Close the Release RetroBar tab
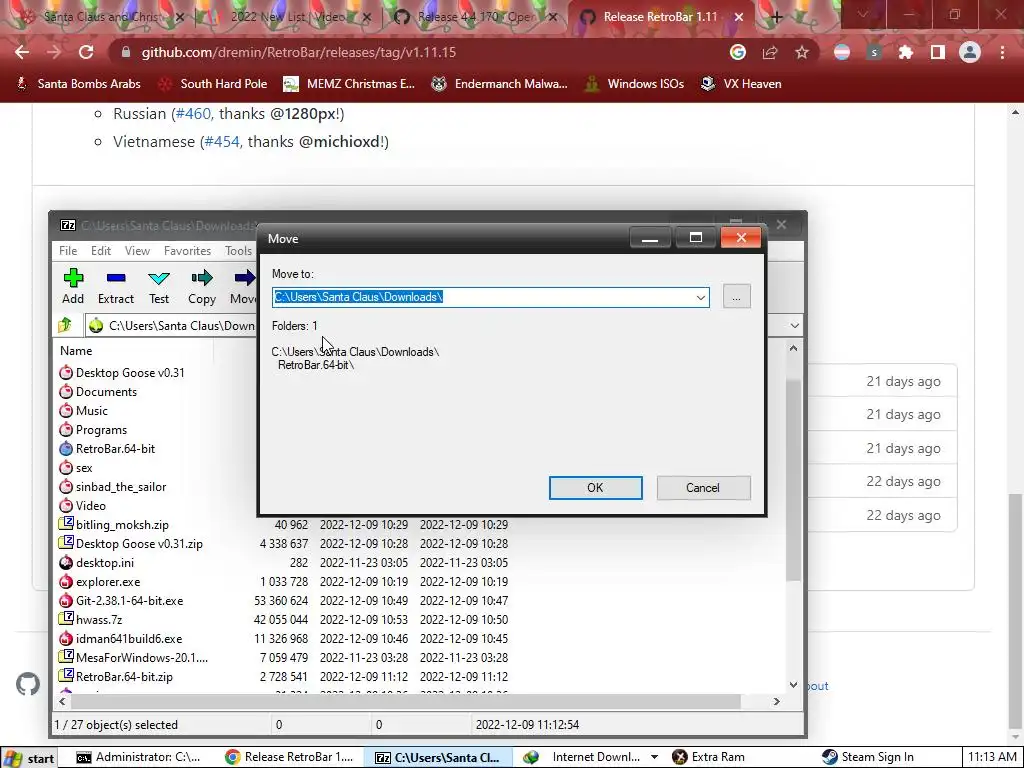Screen dimensions: 1024x768 coord(739,17)
